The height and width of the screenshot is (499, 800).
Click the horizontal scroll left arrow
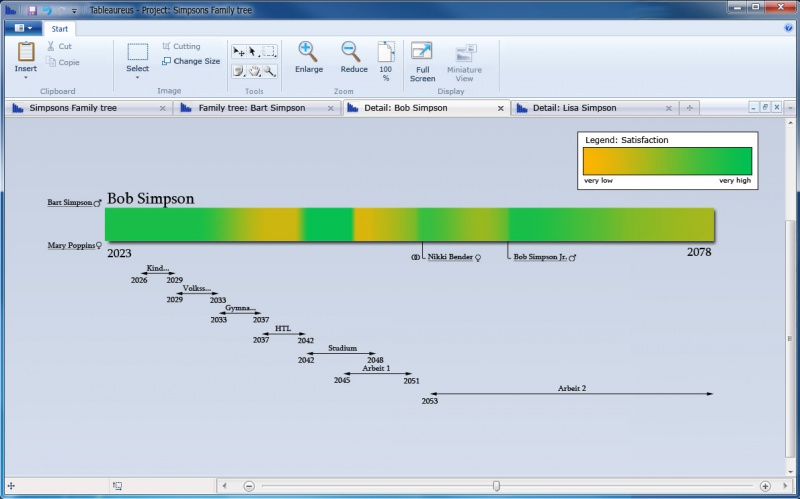[224, 486]
